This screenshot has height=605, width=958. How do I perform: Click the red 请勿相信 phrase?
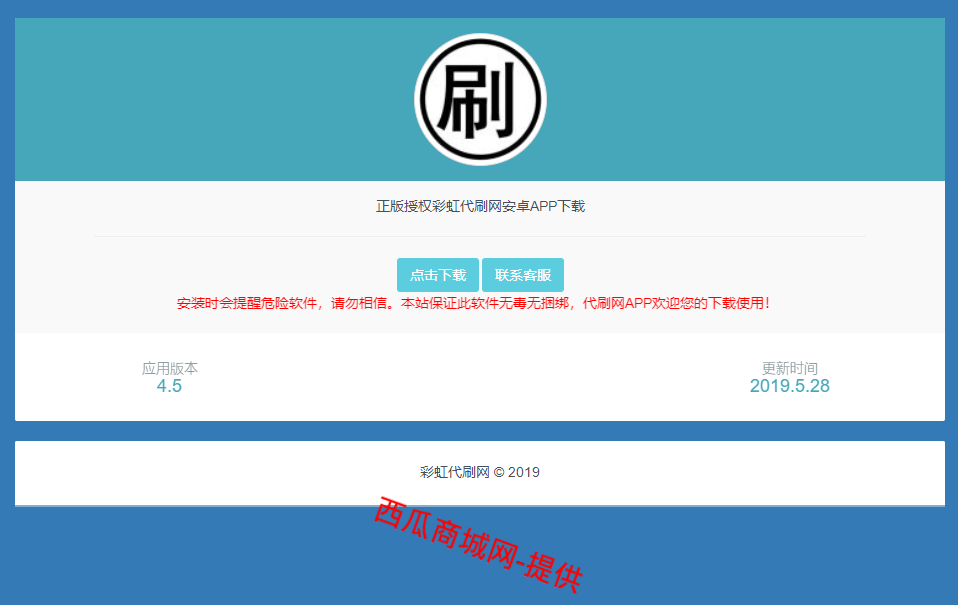[359, 303]
